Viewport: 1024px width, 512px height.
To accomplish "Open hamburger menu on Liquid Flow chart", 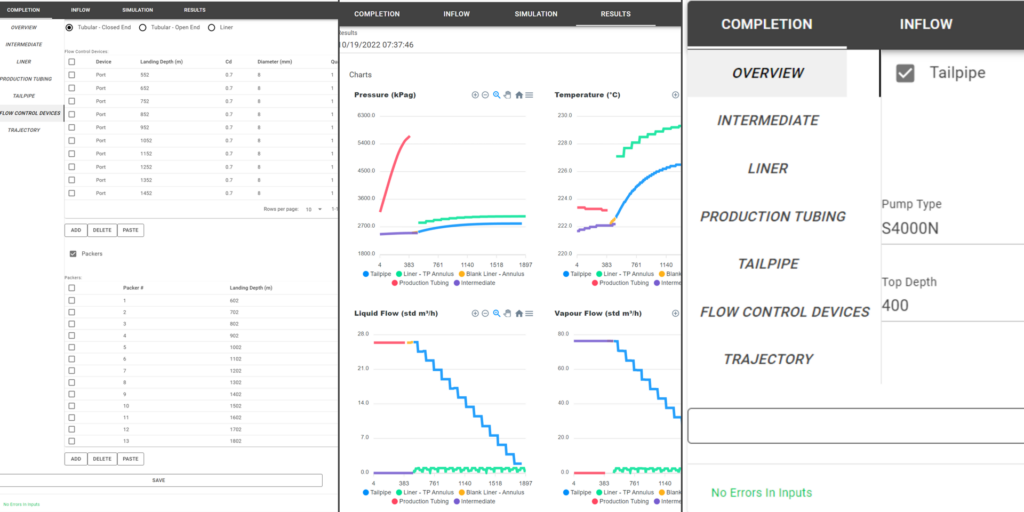I will [529, 313].
